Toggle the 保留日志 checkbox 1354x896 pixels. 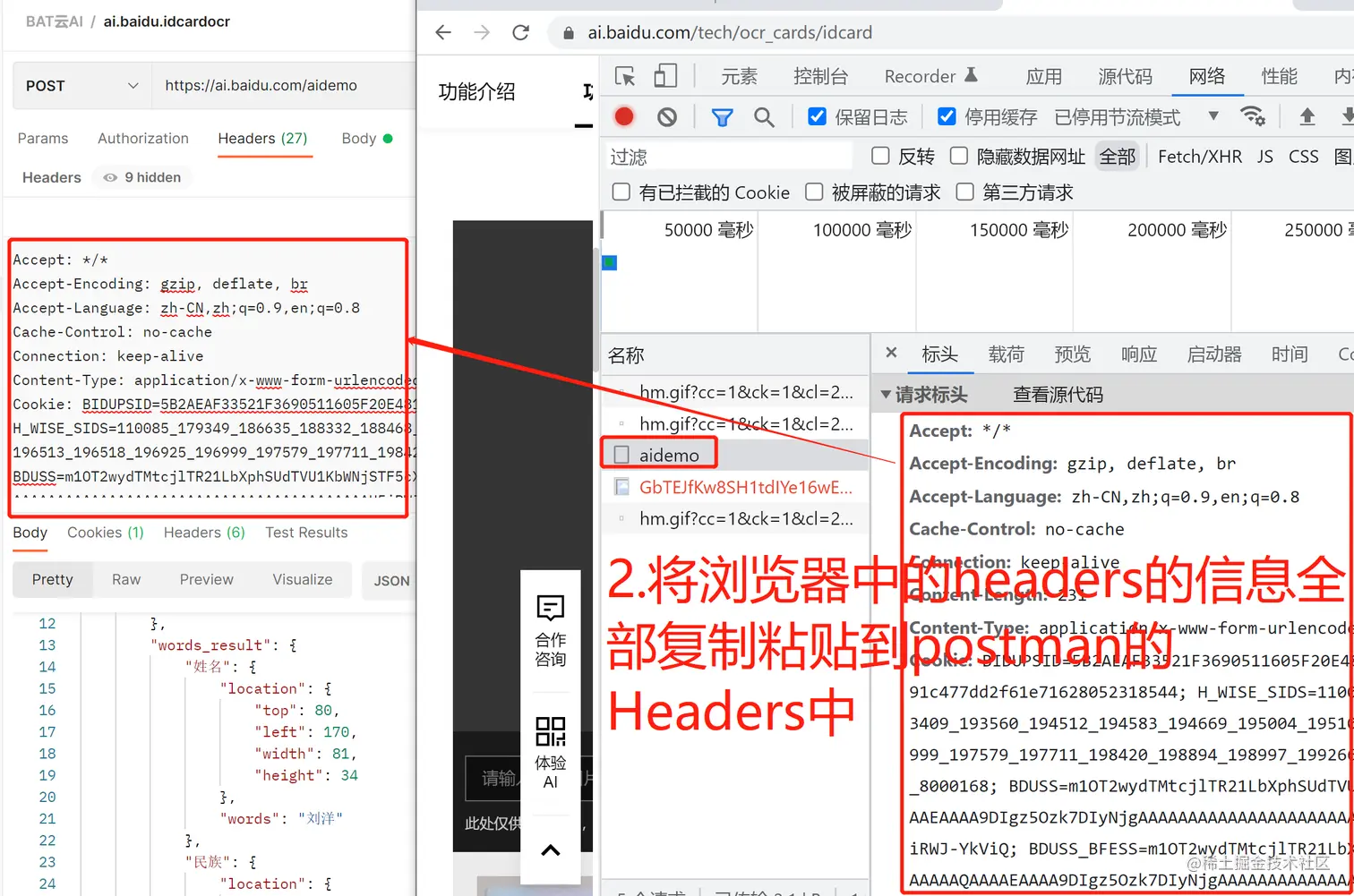(x=817, y=116)
